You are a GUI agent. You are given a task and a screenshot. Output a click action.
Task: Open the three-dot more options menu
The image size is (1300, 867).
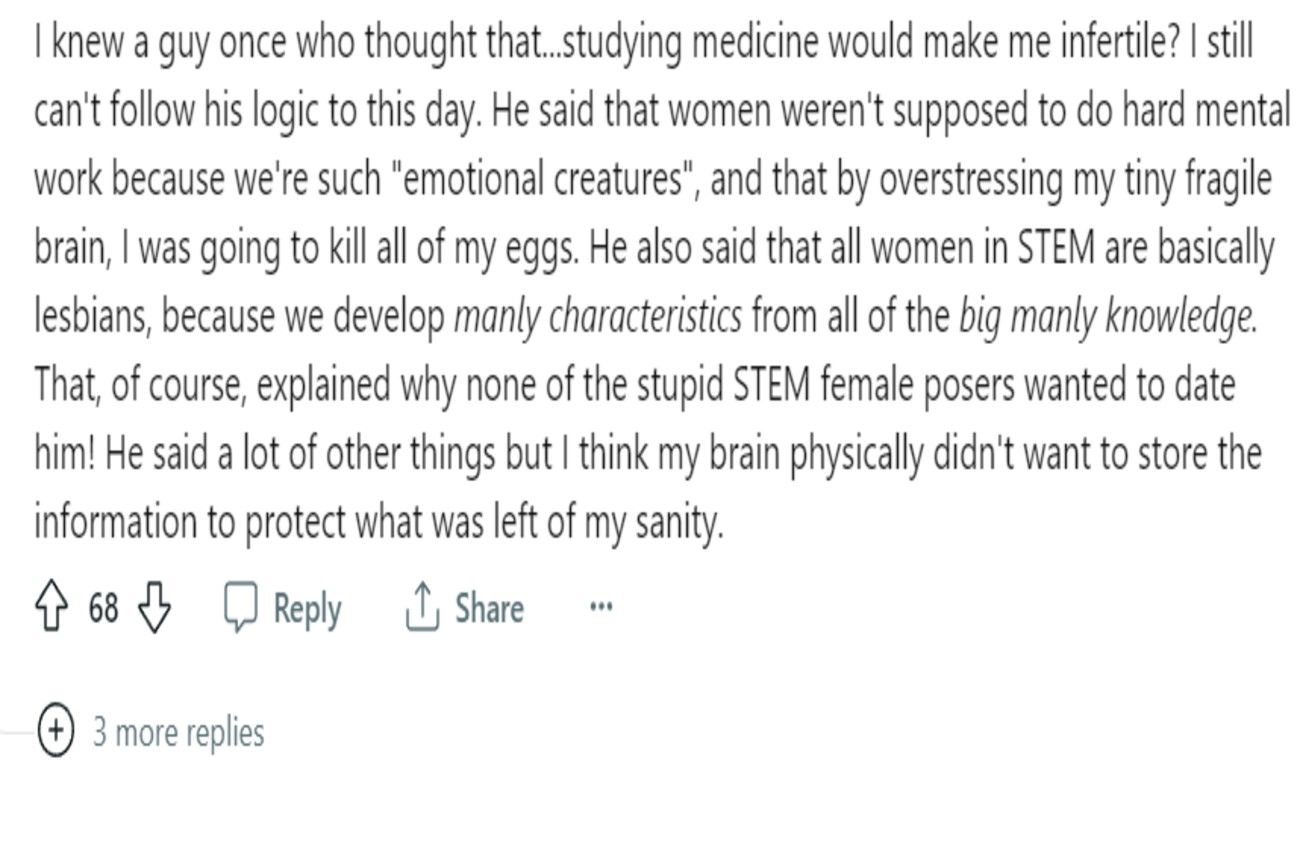click(x=601, y=607)
